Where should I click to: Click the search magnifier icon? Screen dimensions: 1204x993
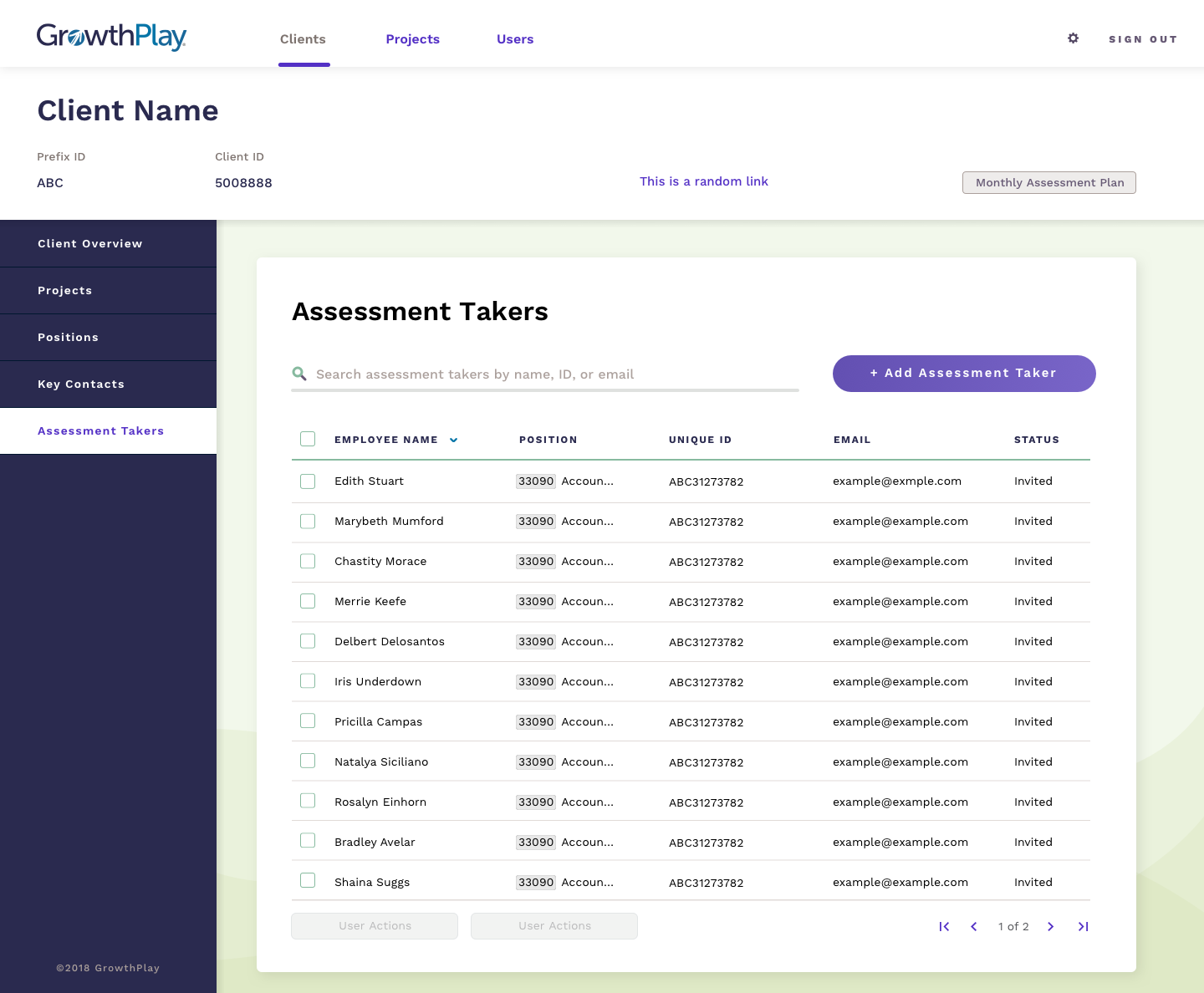pyautogui.click(x=298, y=374)
